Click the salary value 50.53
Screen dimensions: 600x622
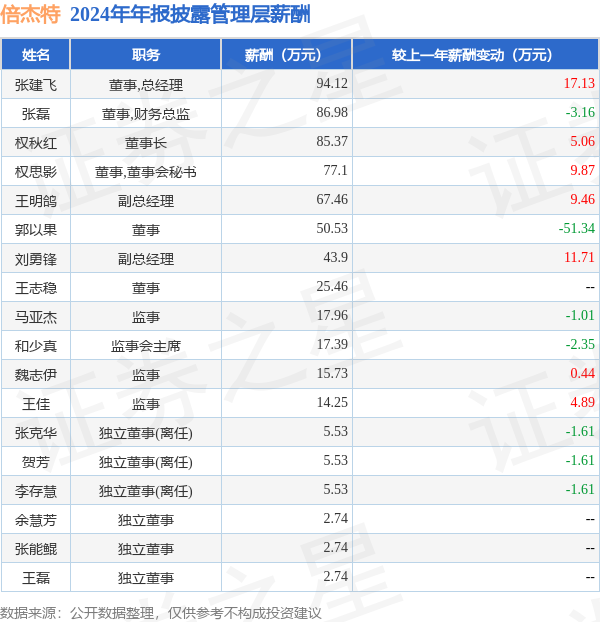(332, 228)
